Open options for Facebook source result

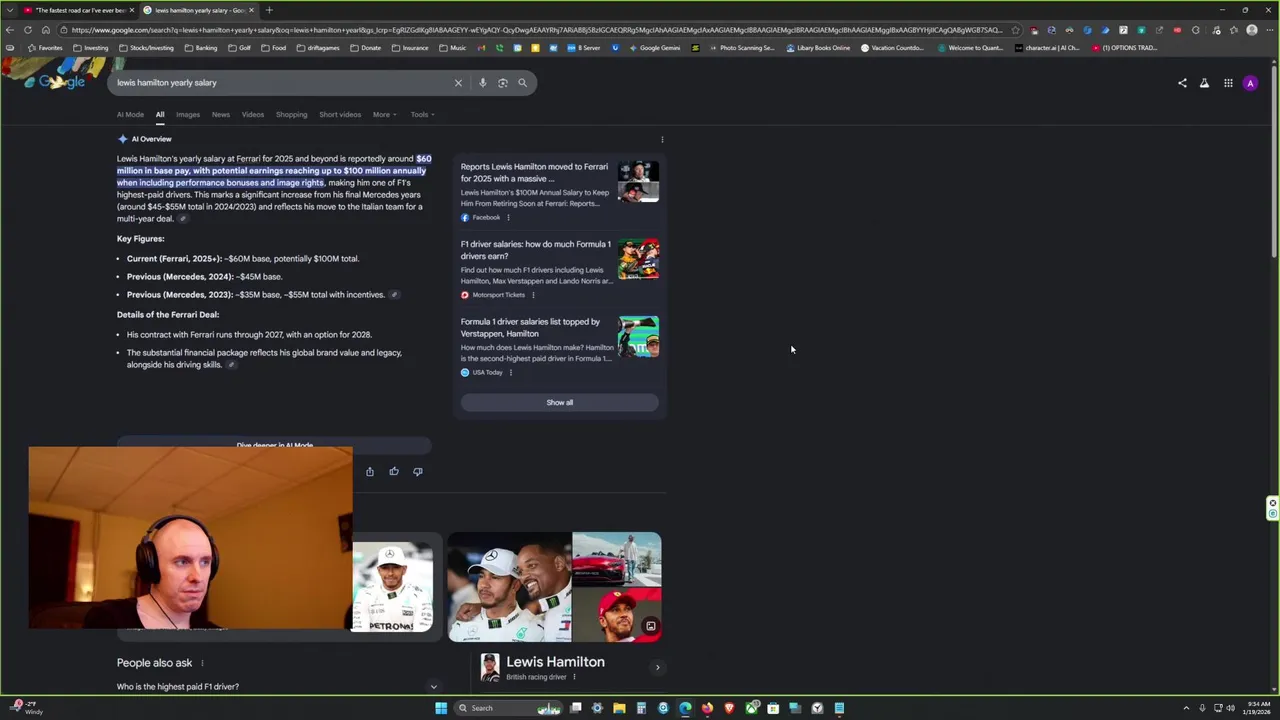[x=508, y=217]
